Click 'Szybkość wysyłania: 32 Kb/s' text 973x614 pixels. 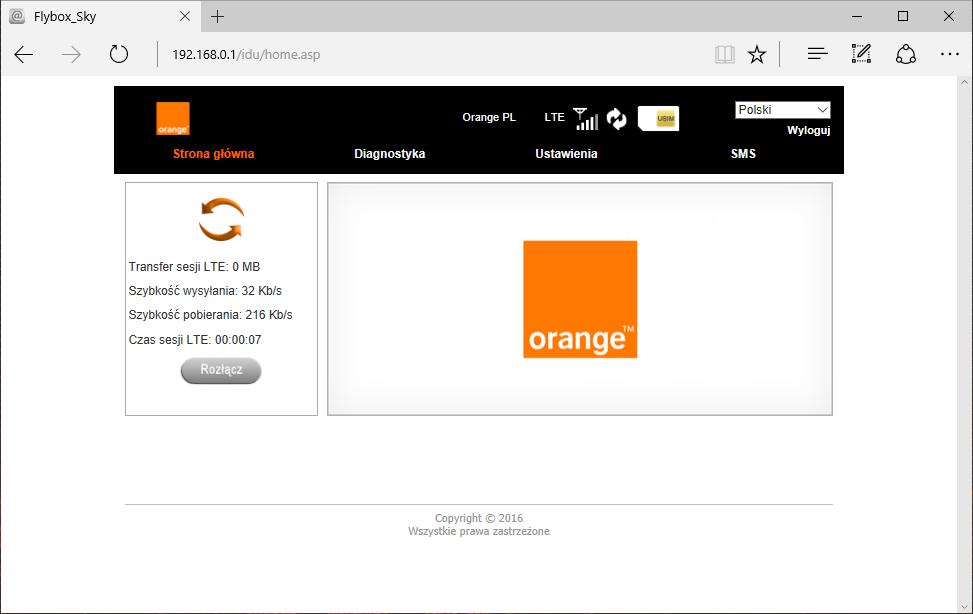(205, 291)
